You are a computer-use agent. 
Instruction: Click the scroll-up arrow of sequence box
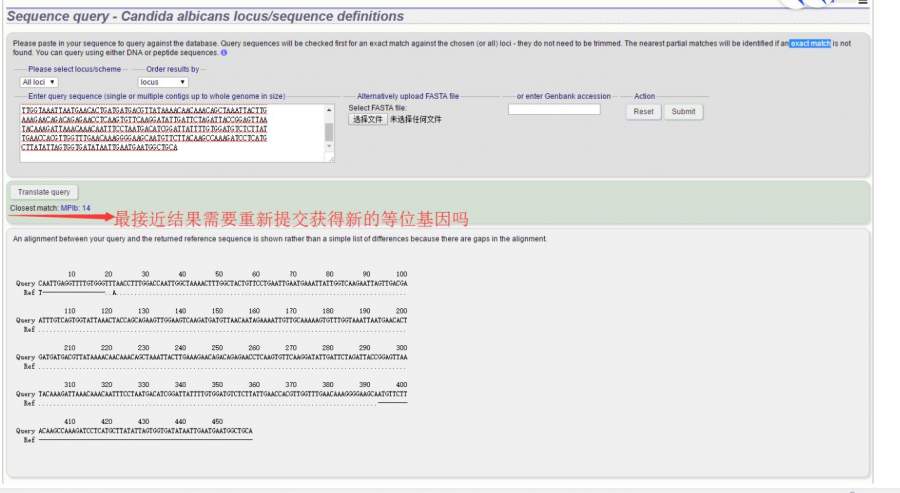tap(329, 110)
